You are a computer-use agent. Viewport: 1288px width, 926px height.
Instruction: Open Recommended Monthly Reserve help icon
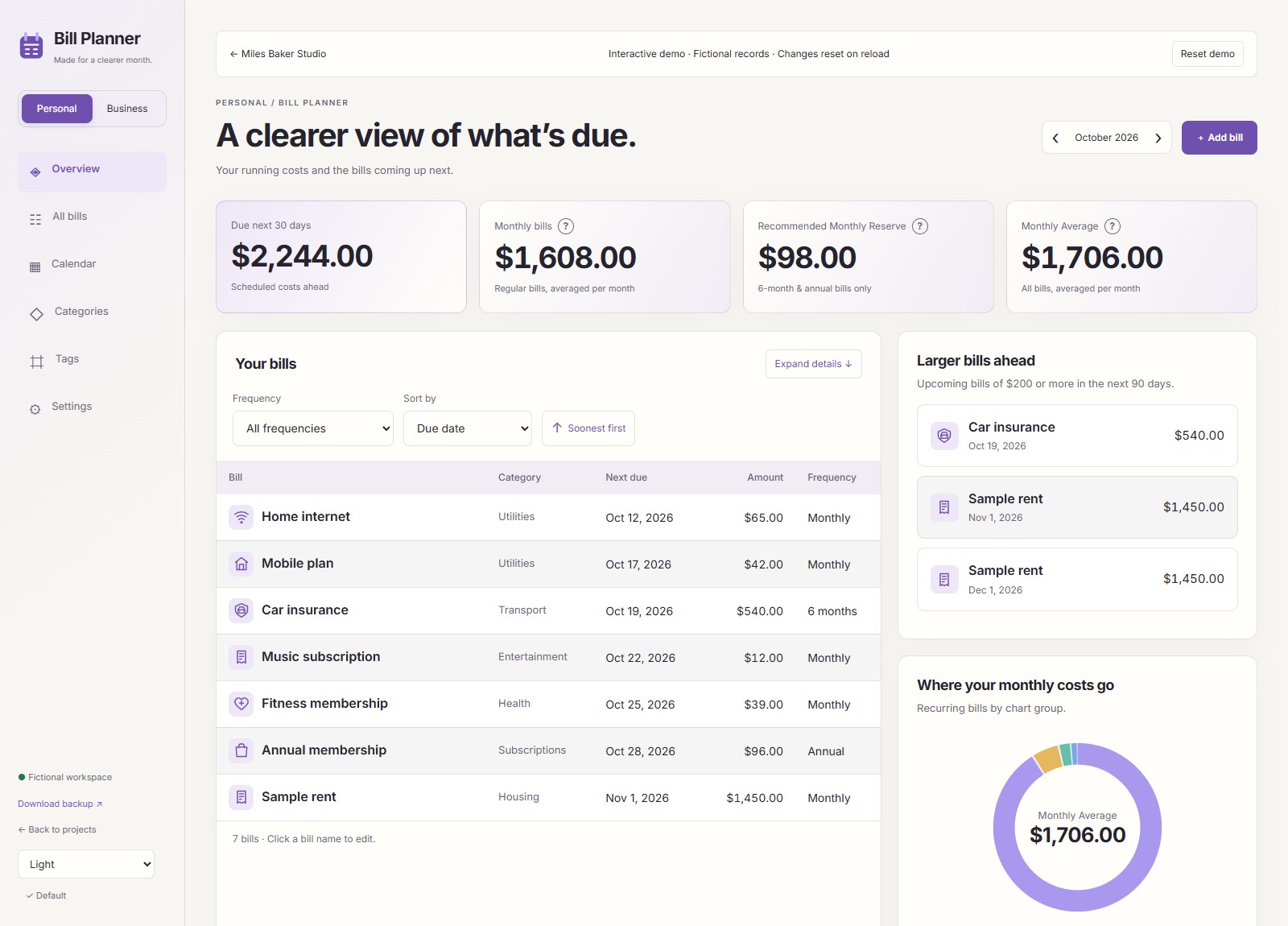[920, 226]
